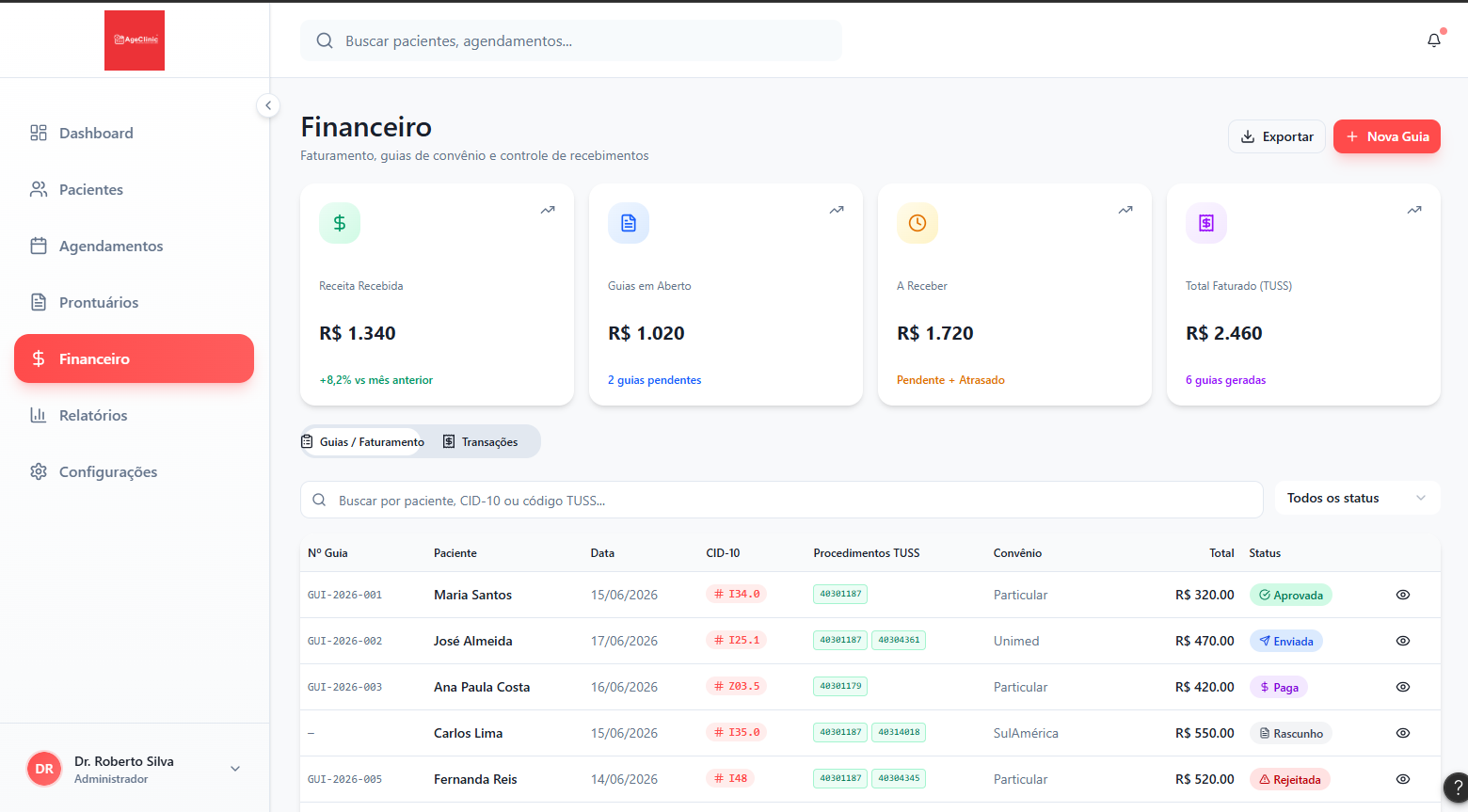Click patient name Maria Santos
This screenshot has width=1468, height=812.
click(x=472, y=595)
